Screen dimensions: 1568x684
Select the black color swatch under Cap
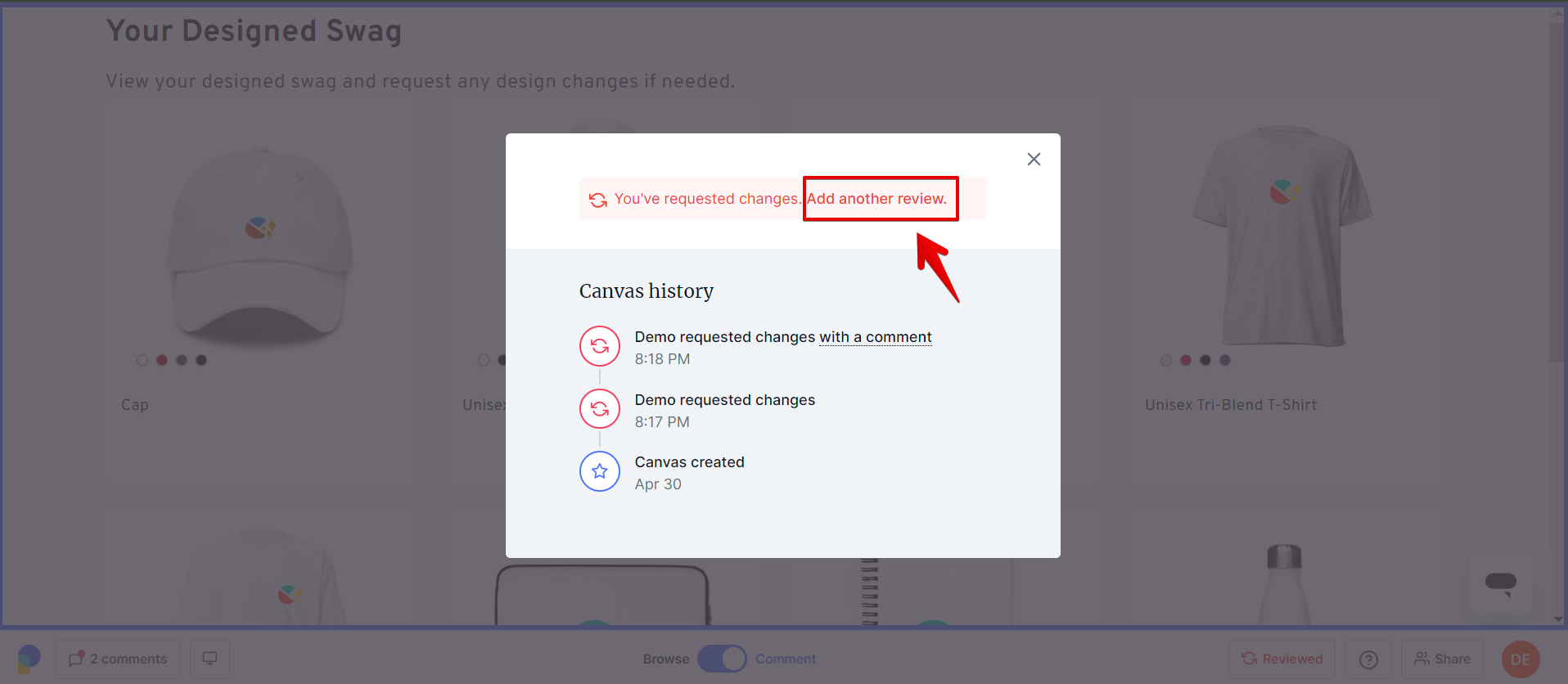[201, 360]
